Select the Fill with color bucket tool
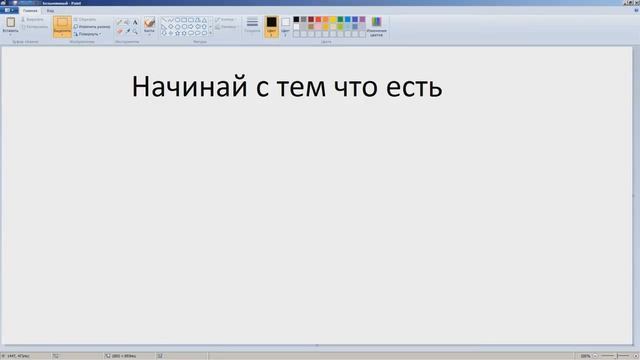The width and height of the screenshot is (640, 360). [x=127, y=22]
